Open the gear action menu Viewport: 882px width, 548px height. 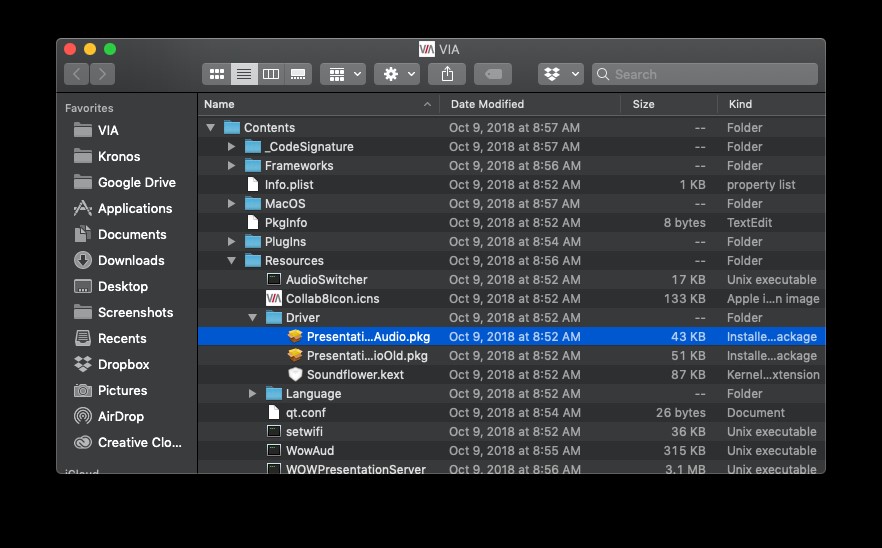point(397,74)
